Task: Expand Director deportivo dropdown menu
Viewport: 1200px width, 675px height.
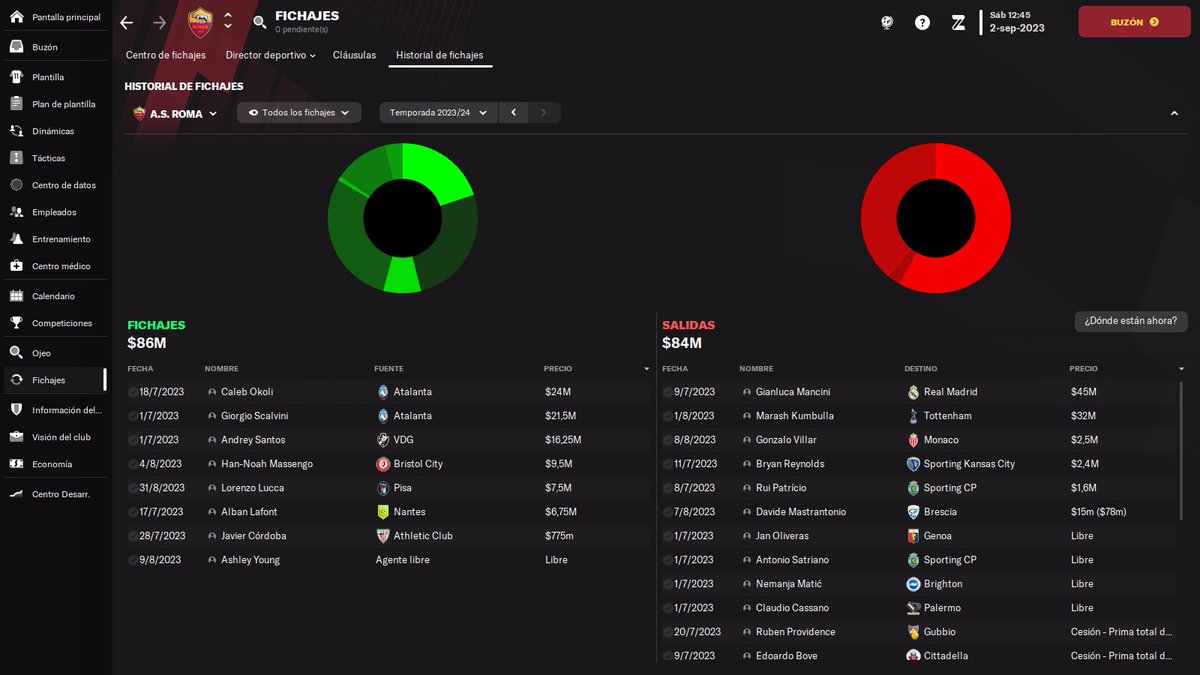Action: [271, 55]
